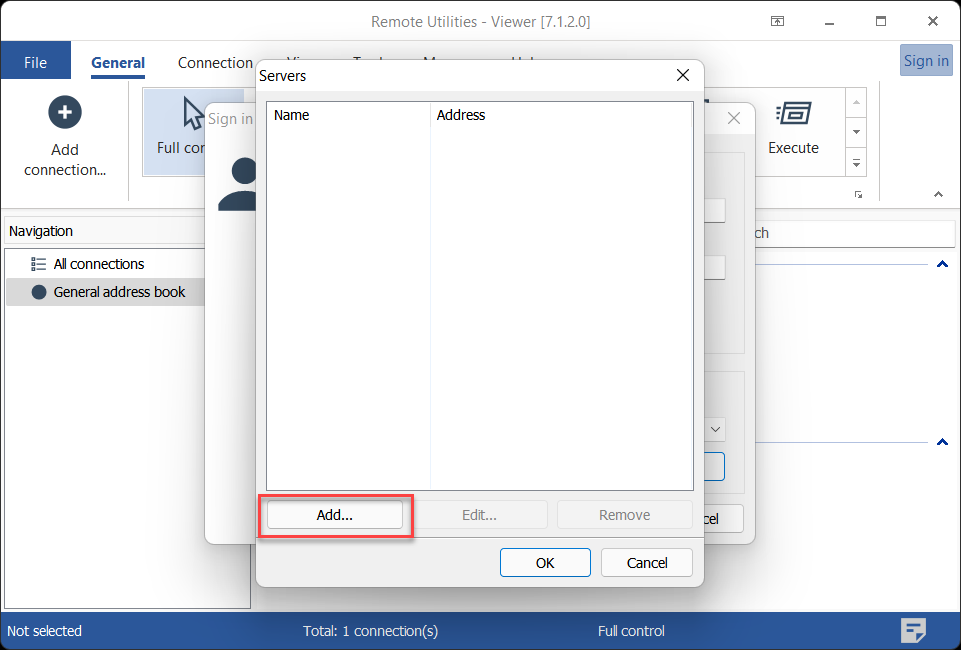Cancel the Servers dialog
The width and height of the screenshot is (961, 650).
click(647, 563)
